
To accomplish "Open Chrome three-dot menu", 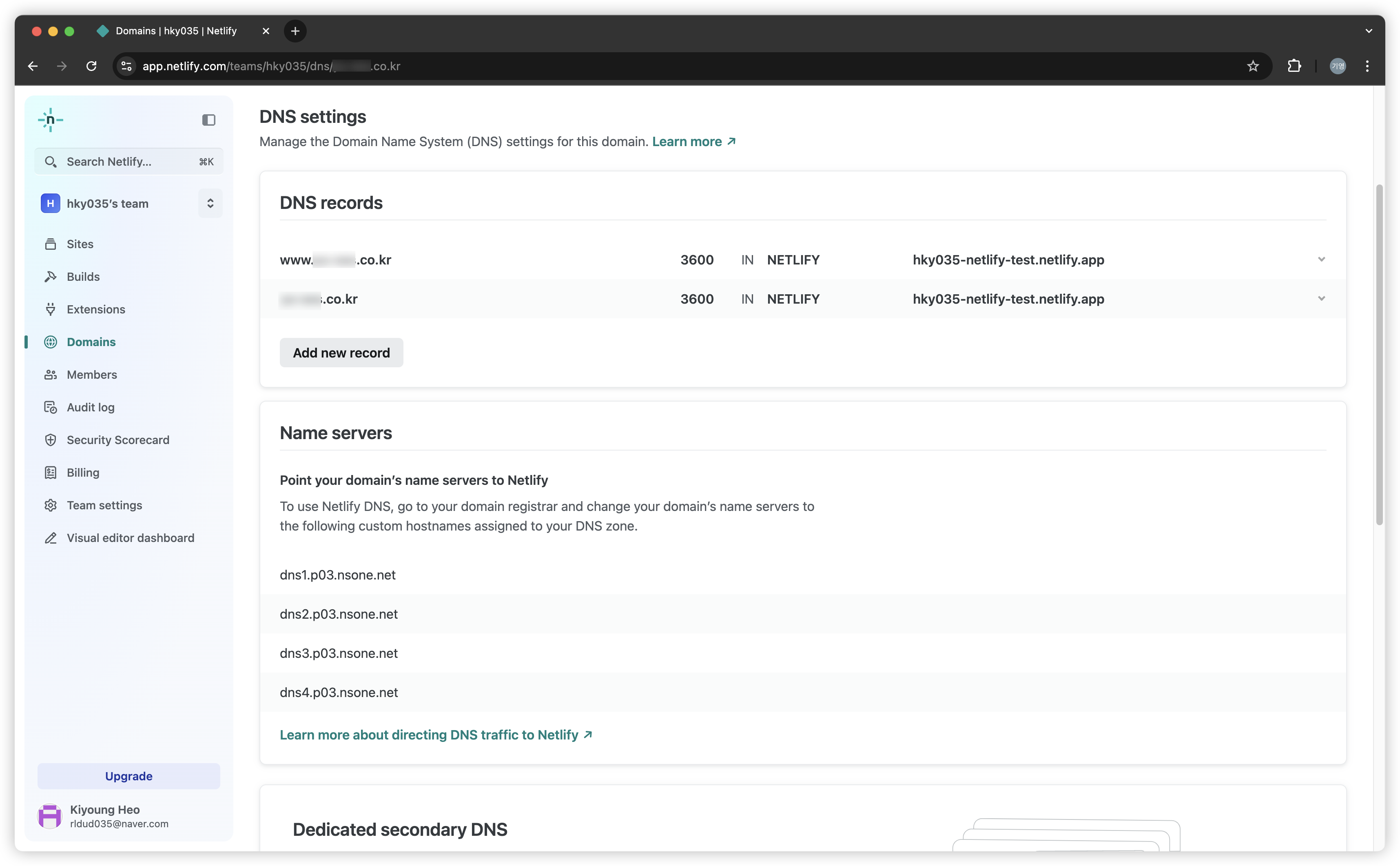I will tap(1367, 66).
